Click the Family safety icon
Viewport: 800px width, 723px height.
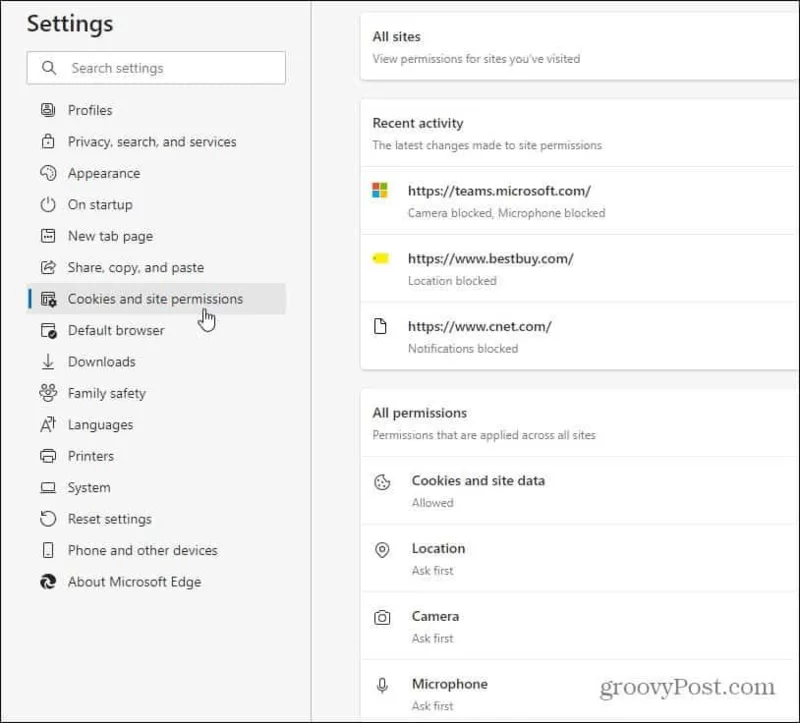click(48, 393)
